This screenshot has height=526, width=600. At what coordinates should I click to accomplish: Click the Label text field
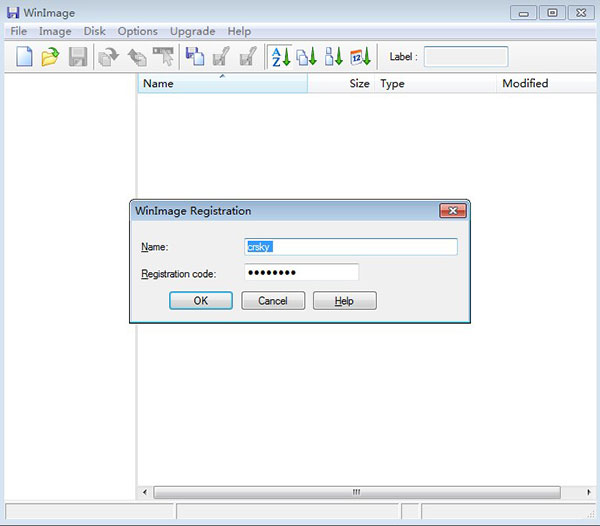tap(466, 57)
